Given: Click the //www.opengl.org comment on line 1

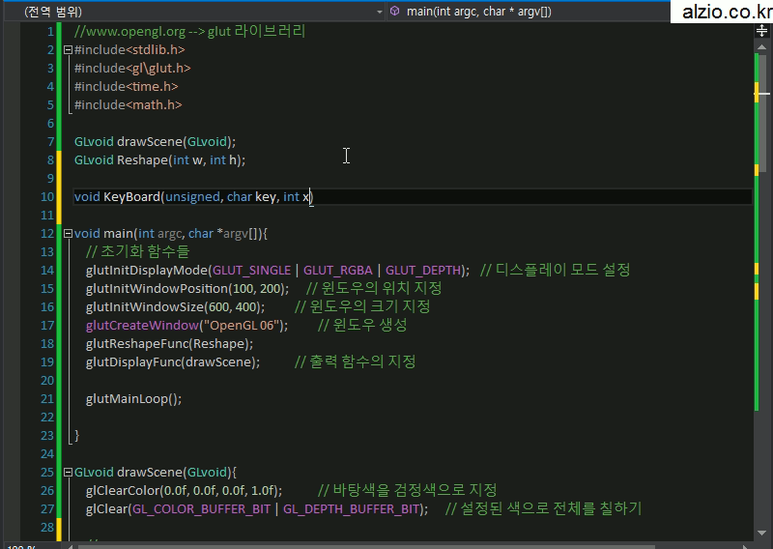Looking at the screenshot, I should (190, 32).
